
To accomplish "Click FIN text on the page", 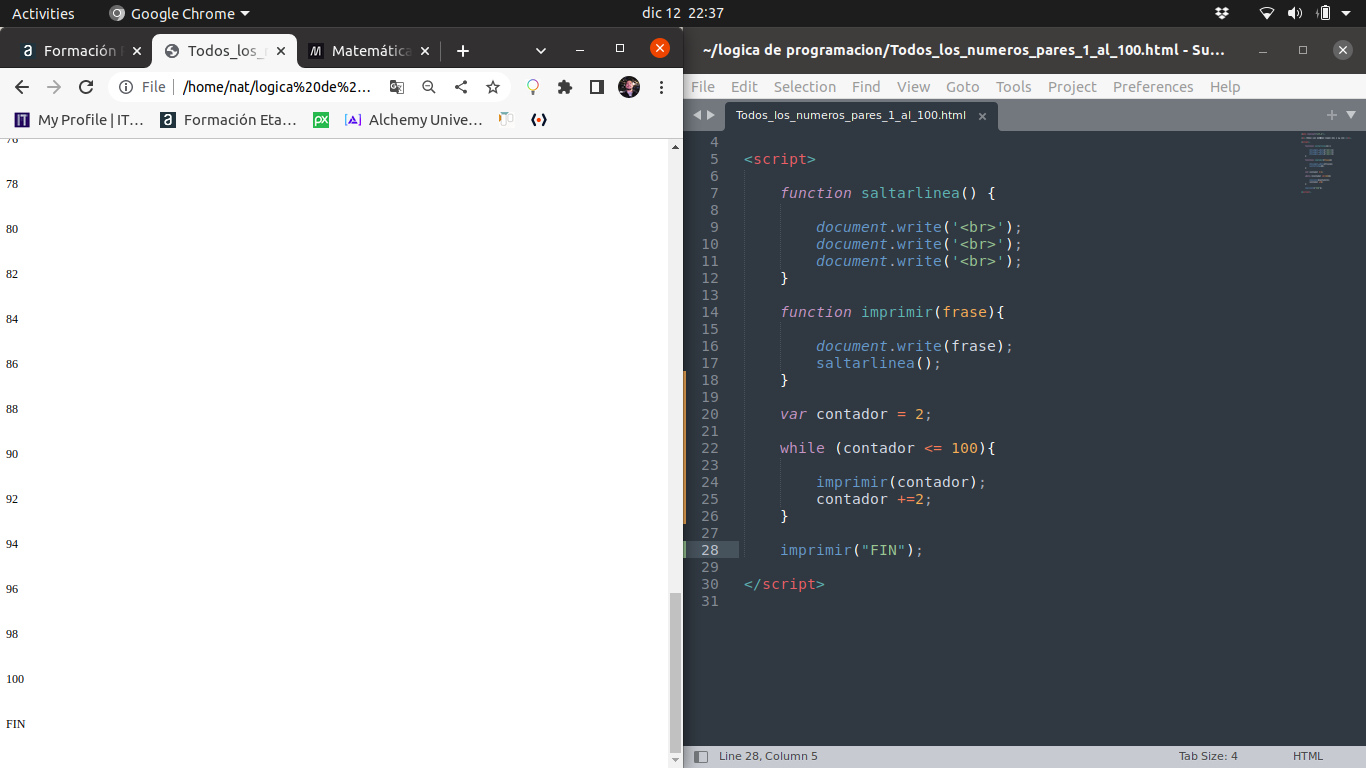I will click(16, 724).
